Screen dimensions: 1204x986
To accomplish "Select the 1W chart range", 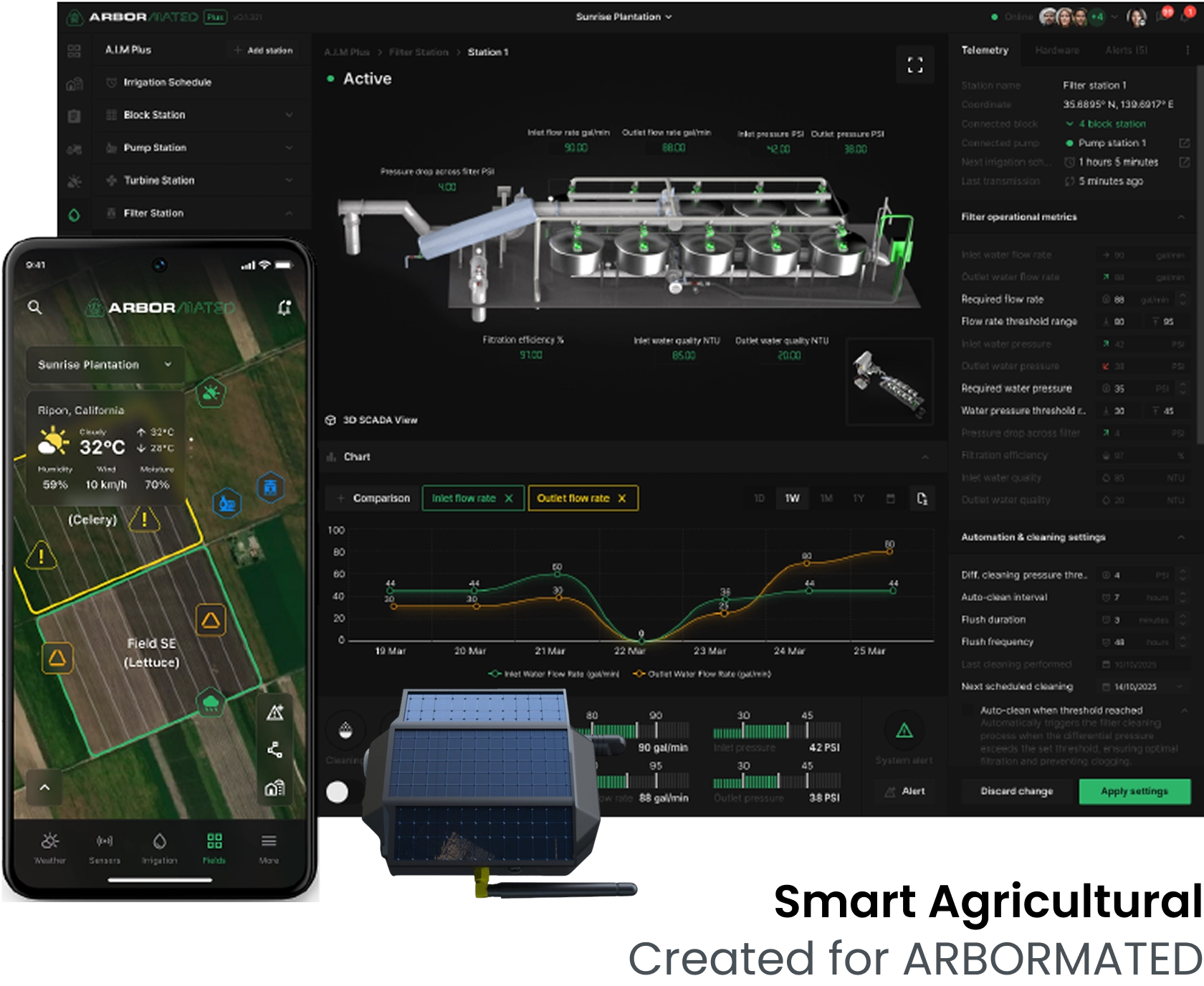I will click(x=792, y=498).
